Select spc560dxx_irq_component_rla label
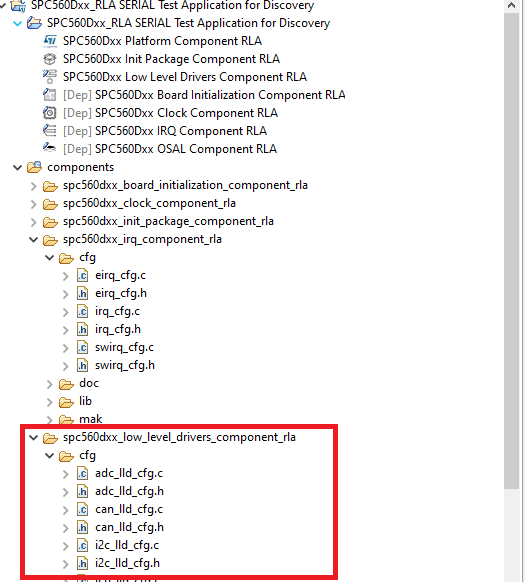 pyautogui.click(x=142, y=239)
